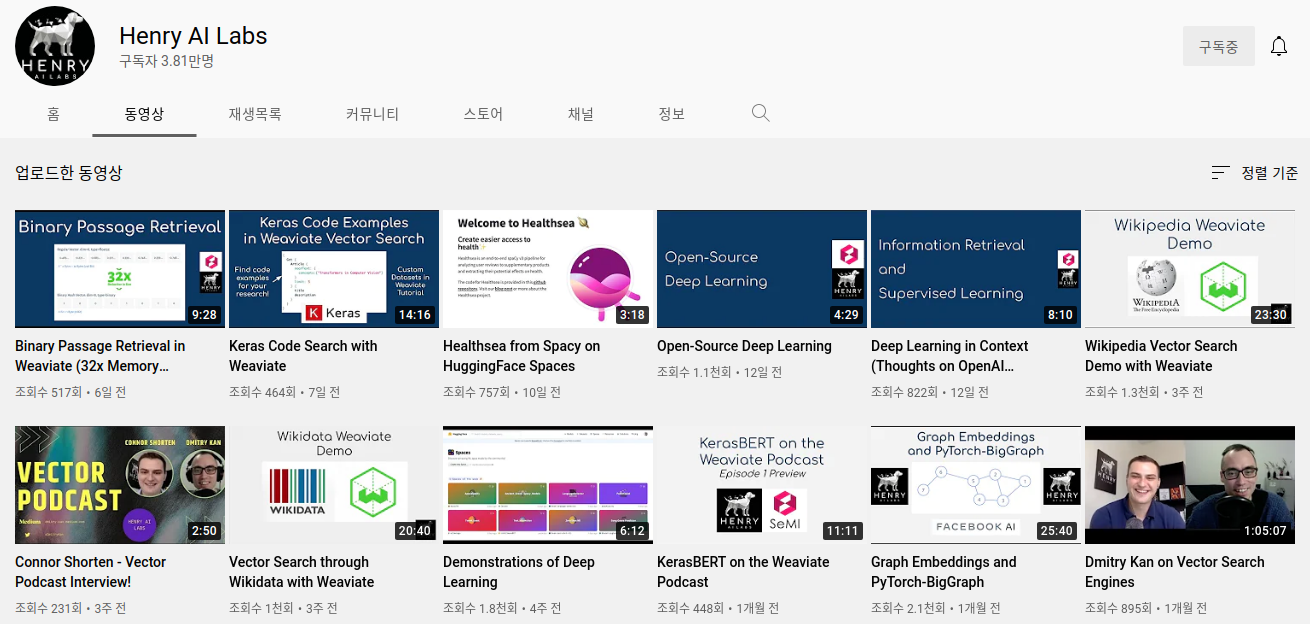Play the Graph Embeddings PyTorch-BigGraph thumbnail
The width and height of the screenshot is (1310, 624).
click(976, 485)
